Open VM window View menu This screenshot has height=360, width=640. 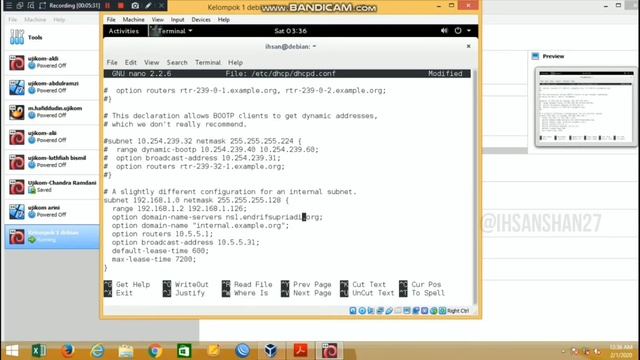(x=158, y=20)
